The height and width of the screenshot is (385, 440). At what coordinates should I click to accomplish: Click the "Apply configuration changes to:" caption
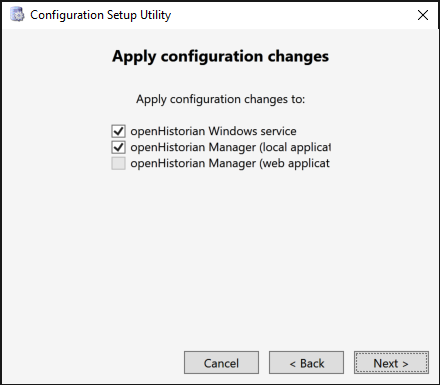pyautogui.click(x=220, y=99)
